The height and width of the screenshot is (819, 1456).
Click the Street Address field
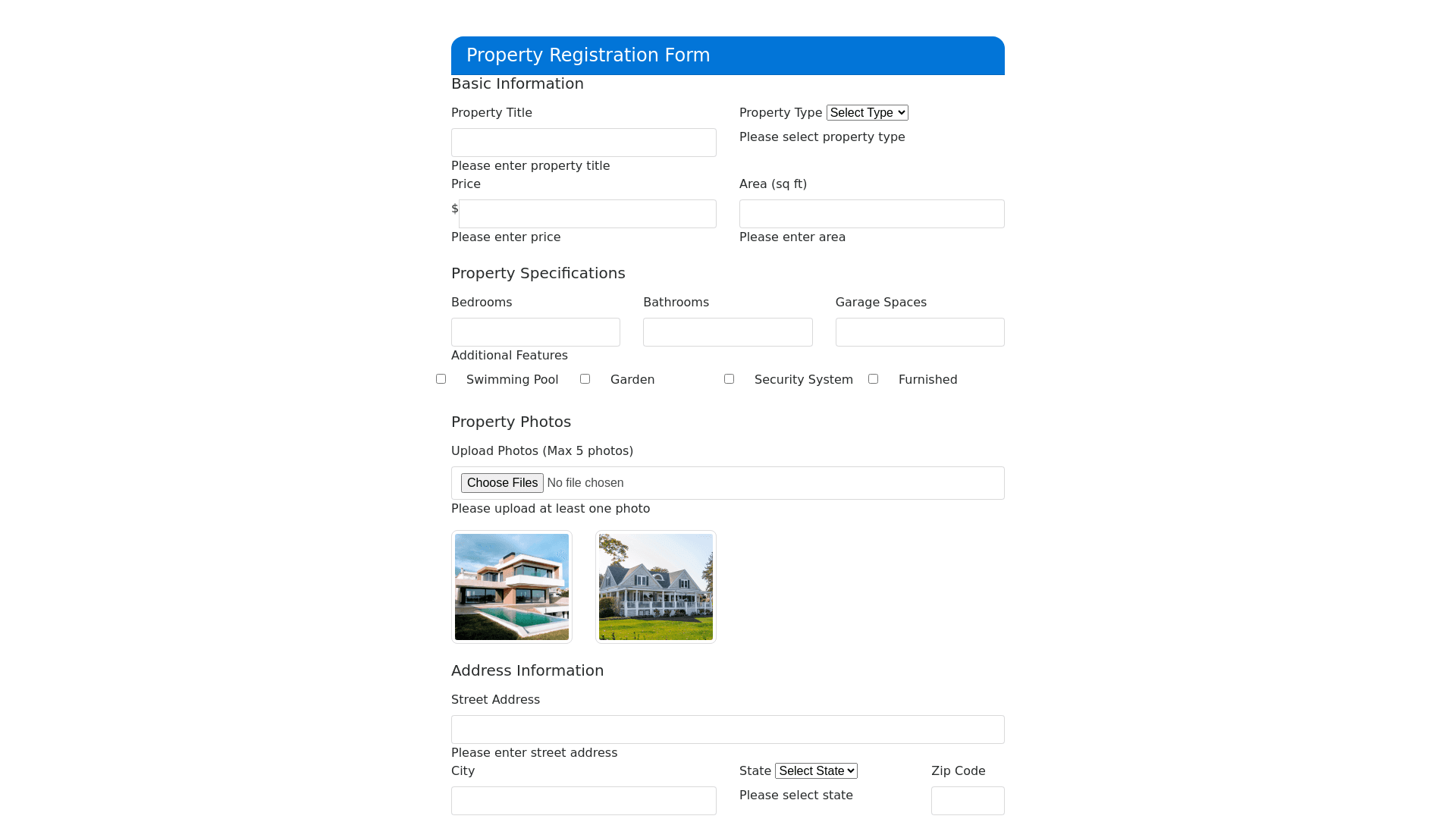pyautogui.click(x=728, y=730)
